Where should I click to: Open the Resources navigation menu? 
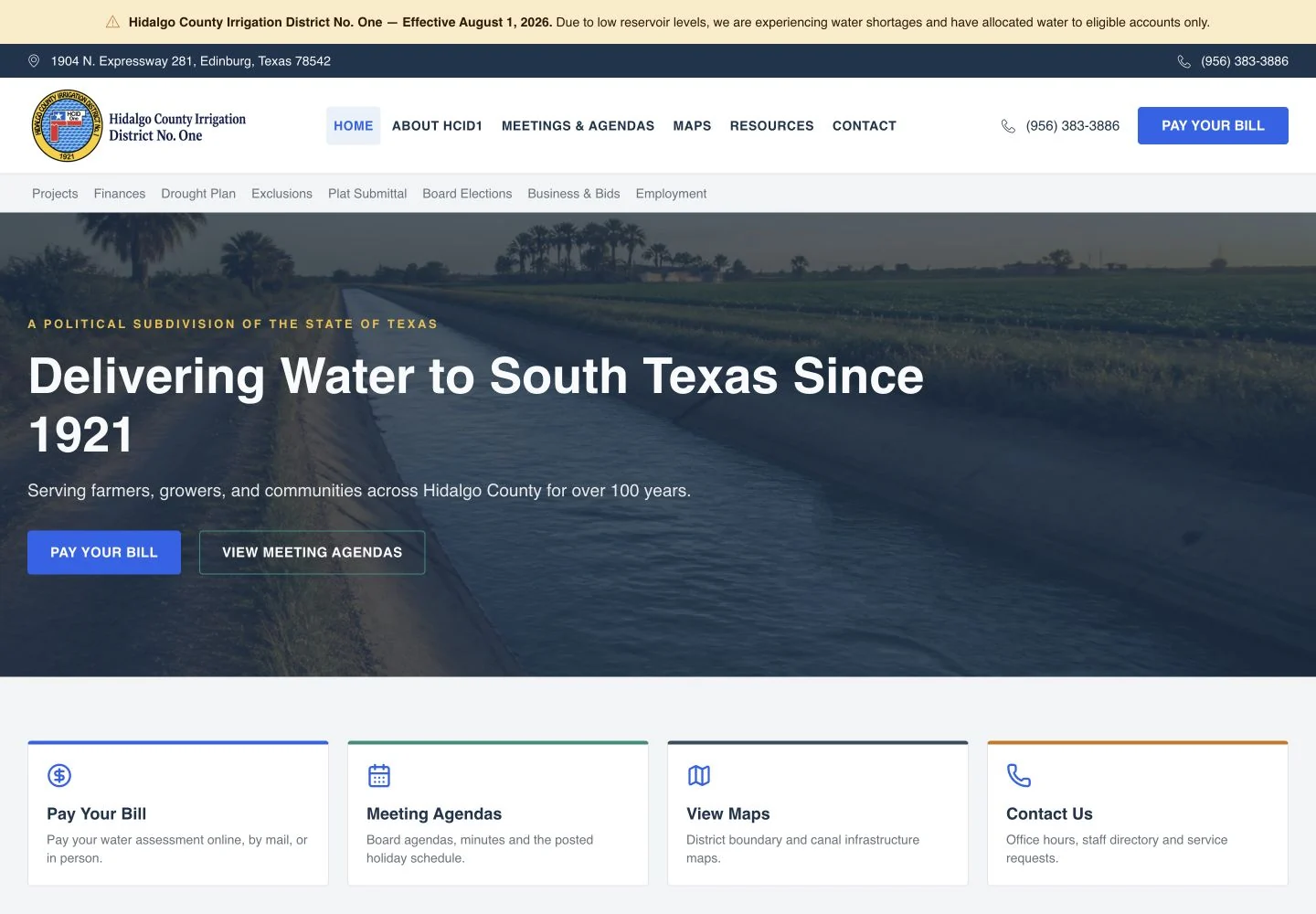pos(771,126)
